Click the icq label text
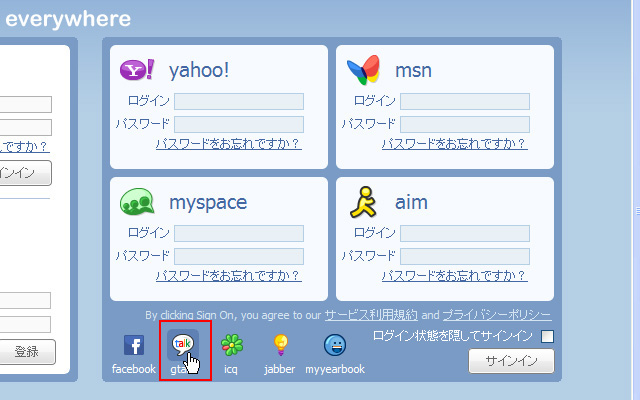 pyautogui.click(x=231, y=369)
